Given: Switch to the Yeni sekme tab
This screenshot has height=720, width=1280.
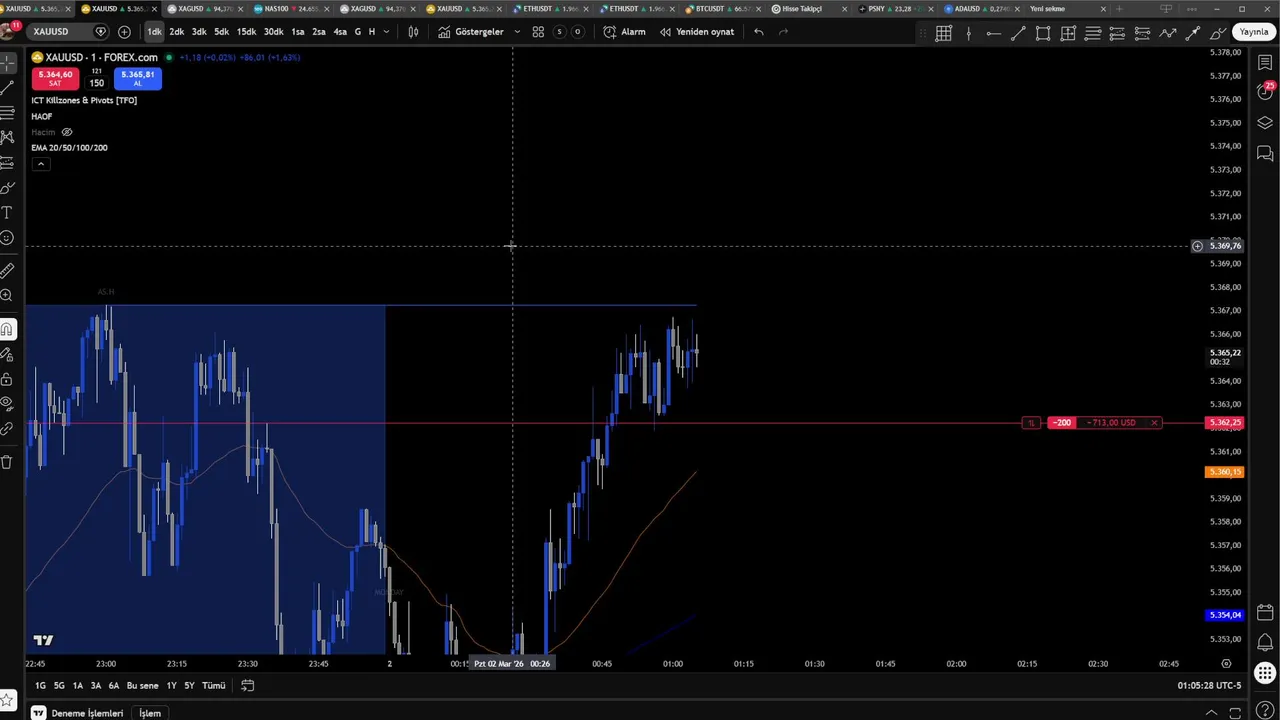Looking at the screenshot, I should click(1068, 9).
